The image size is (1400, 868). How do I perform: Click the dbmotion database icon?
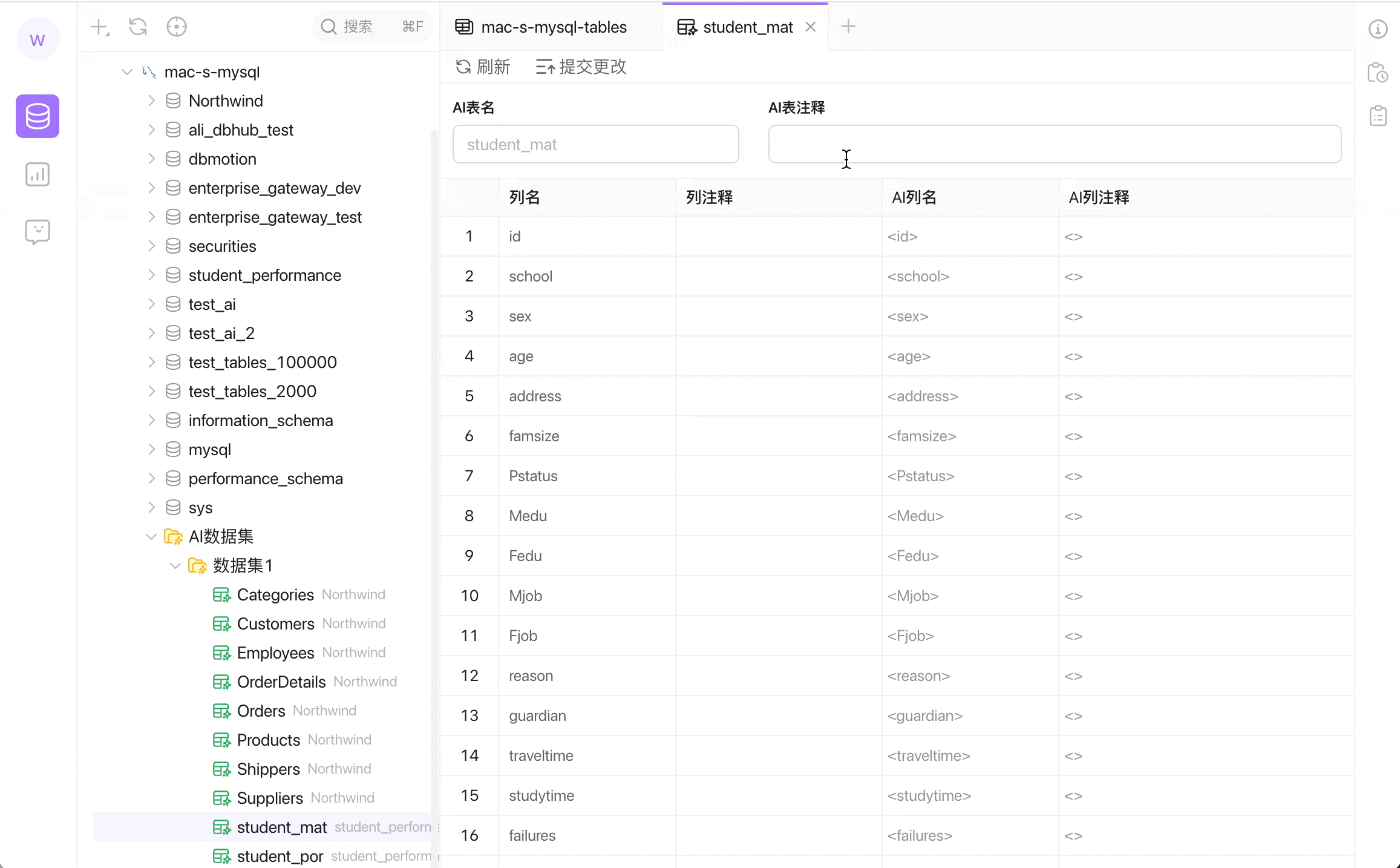coord(173,159)
